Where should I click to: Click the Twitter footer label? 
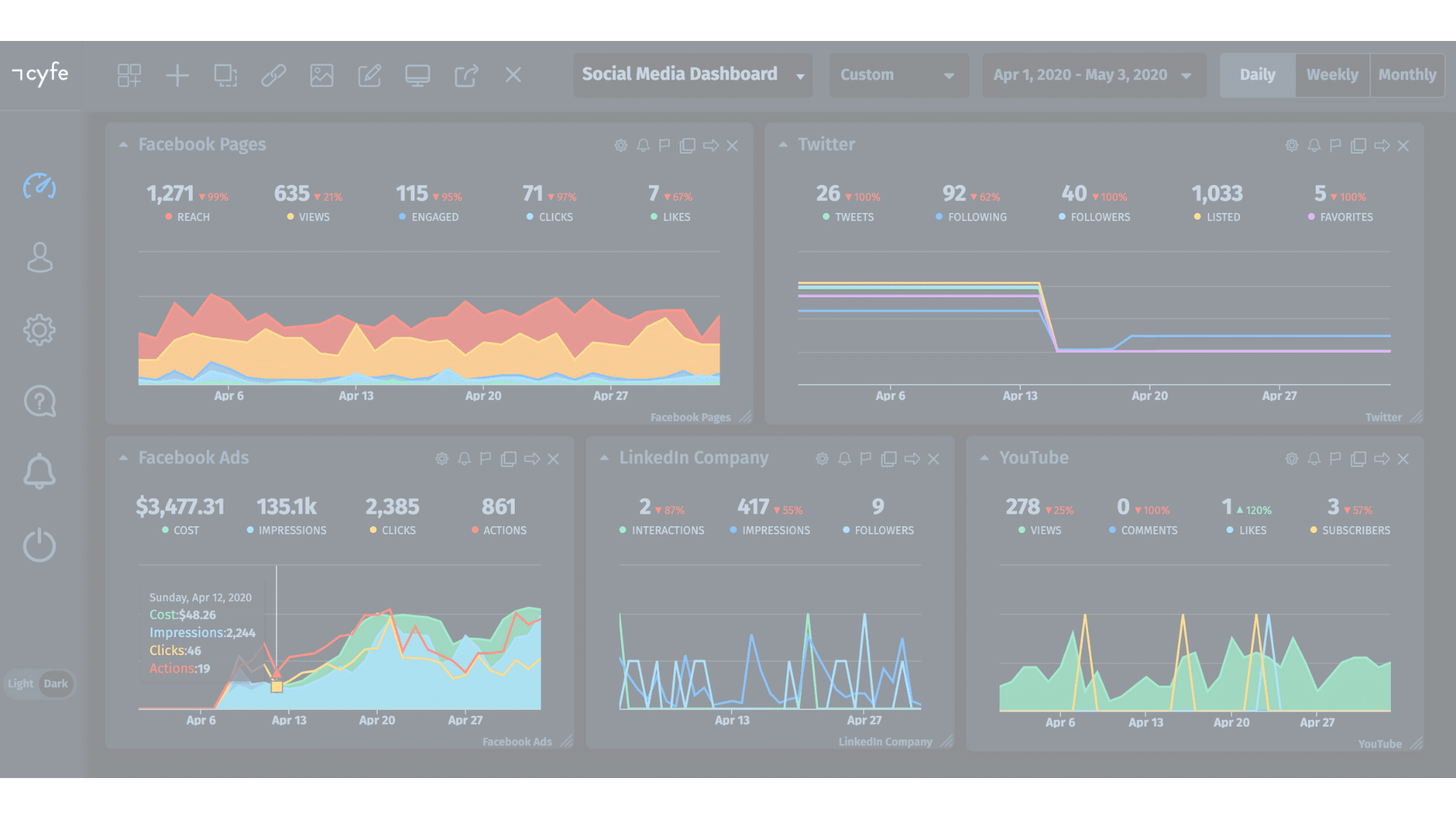[1383, 417]
